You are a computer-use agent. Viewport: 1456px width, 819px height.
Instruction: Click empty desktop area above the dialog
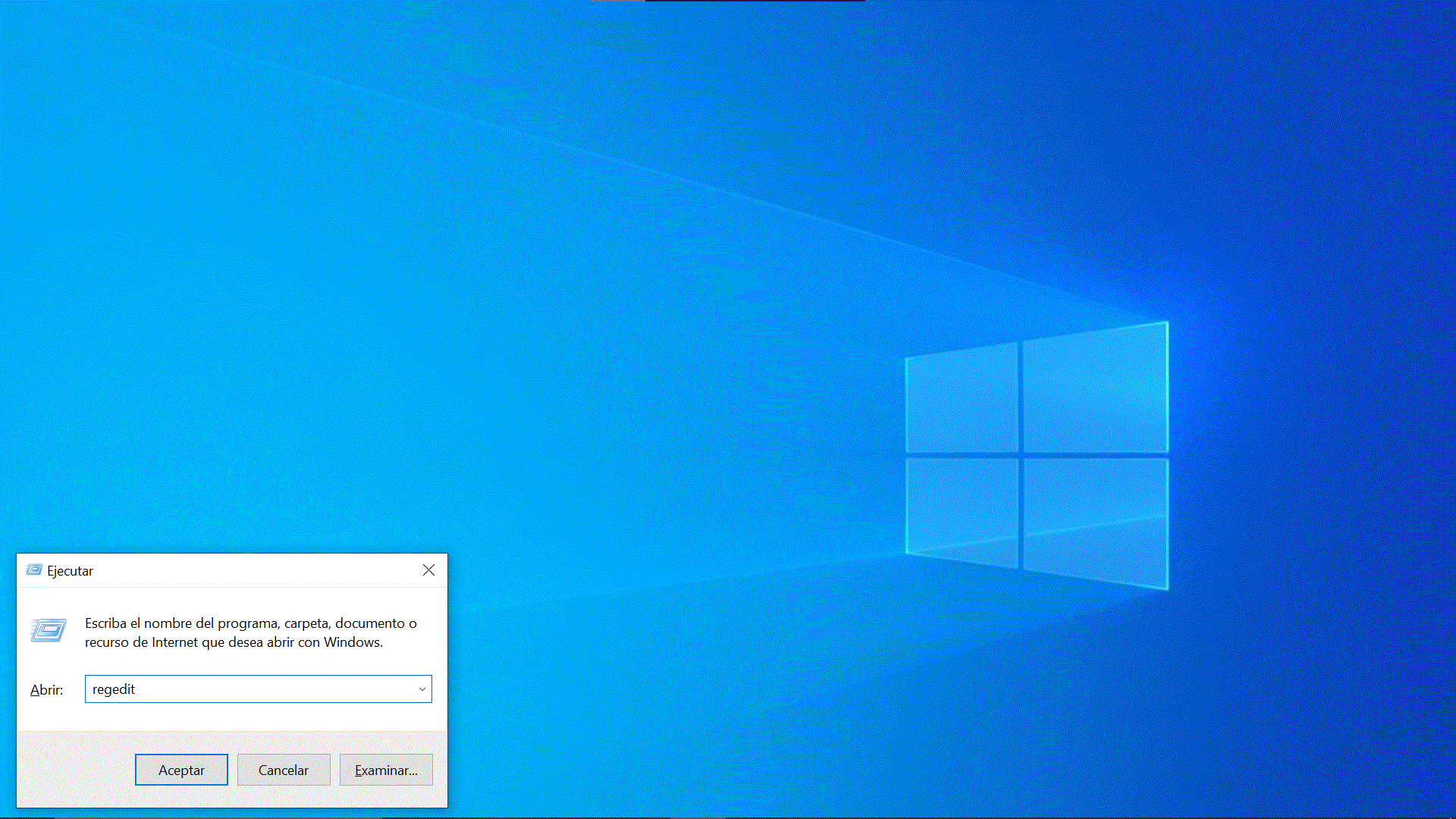pyautogui.click(x=227, y=303)
